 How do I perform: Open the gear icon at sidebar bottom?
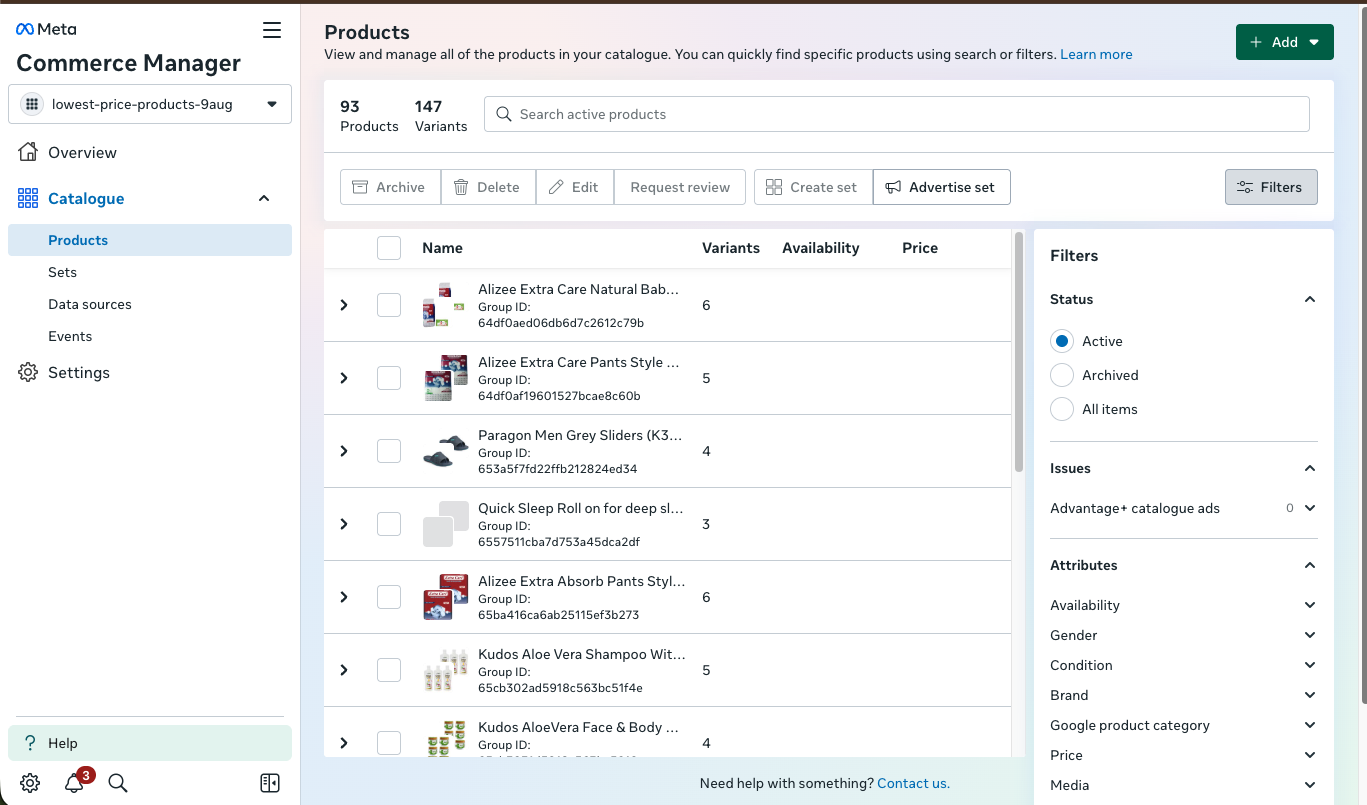pos(30,783)
